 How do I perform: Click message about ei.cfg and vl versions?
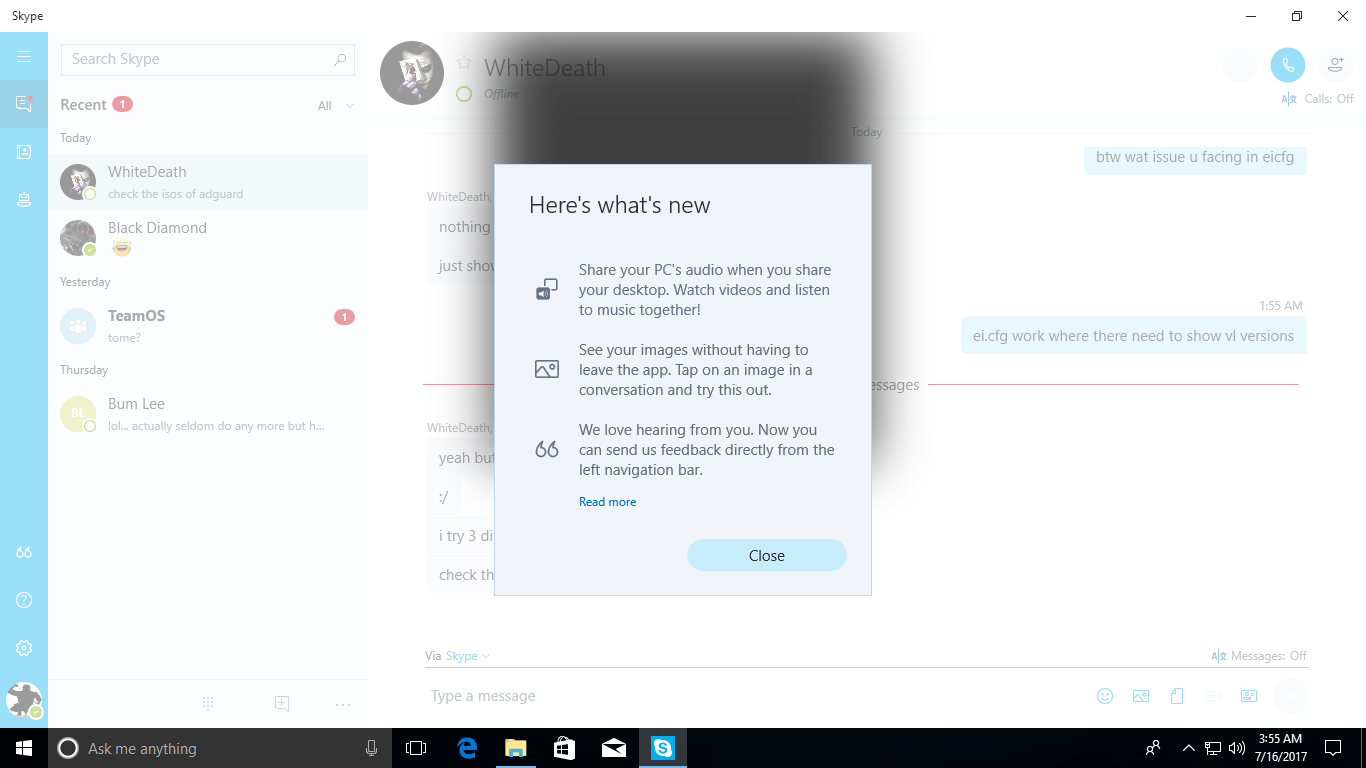(1133, 336)
